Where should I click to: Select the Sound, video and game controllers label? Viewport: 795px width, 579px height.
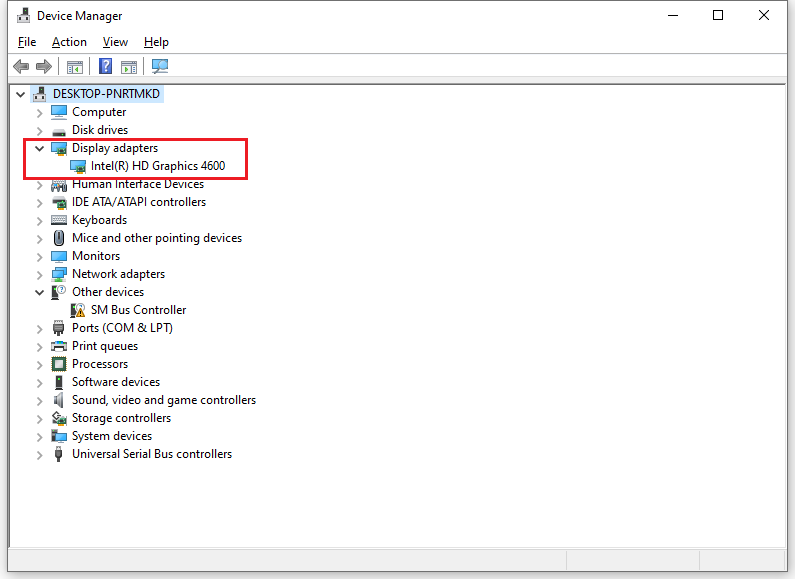pos(164,400)
